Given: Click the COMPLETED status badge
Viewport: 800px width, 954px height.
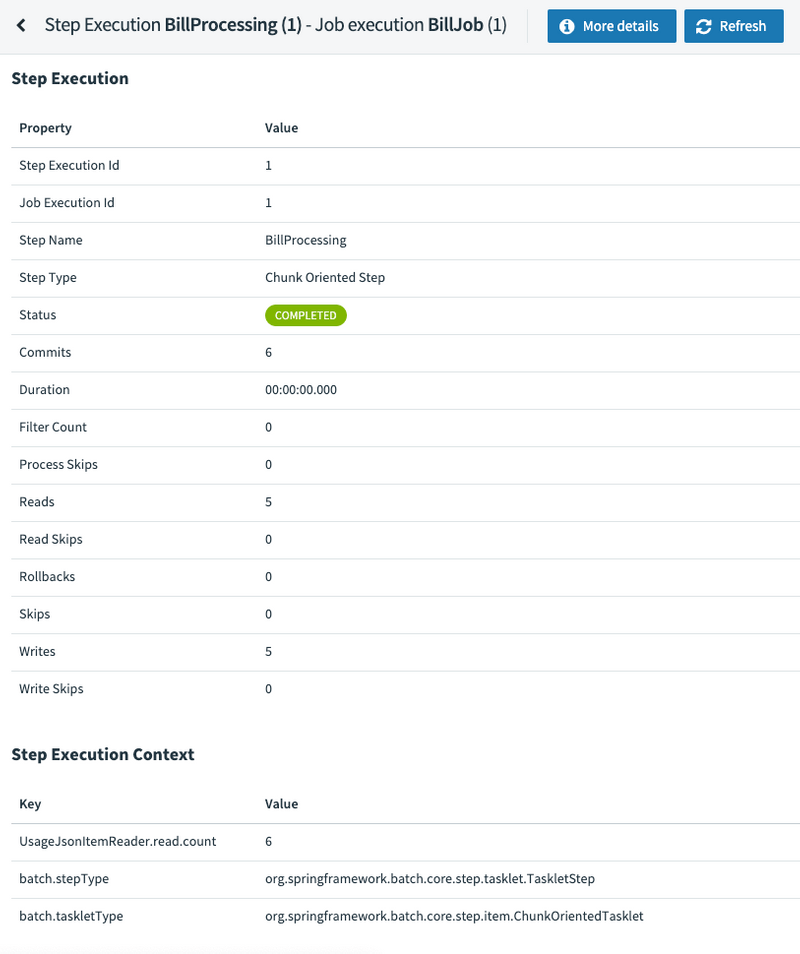Looking at the screenshot, I should coord(305,315).
